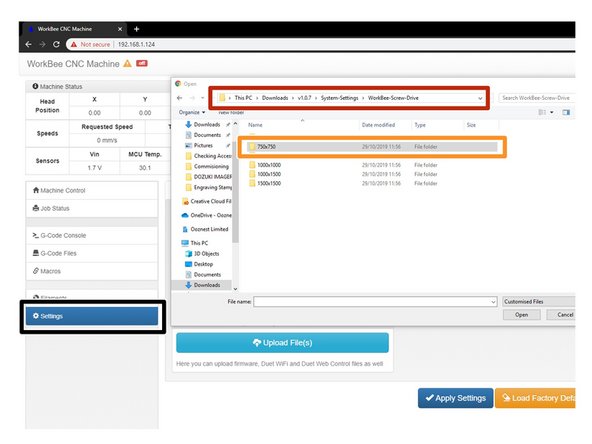Viewport: 592px width, 444px height.
Task: Click the Load Factory Defaults button
Action: pos(535,398)
